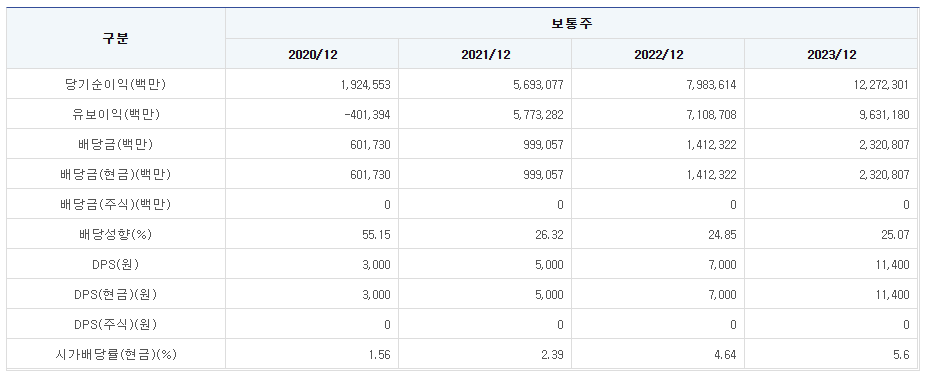Click 601,730 in the 배당금(백만) row
The height and width of the screenshot is (377, 929).
click(x=371, y=145)
